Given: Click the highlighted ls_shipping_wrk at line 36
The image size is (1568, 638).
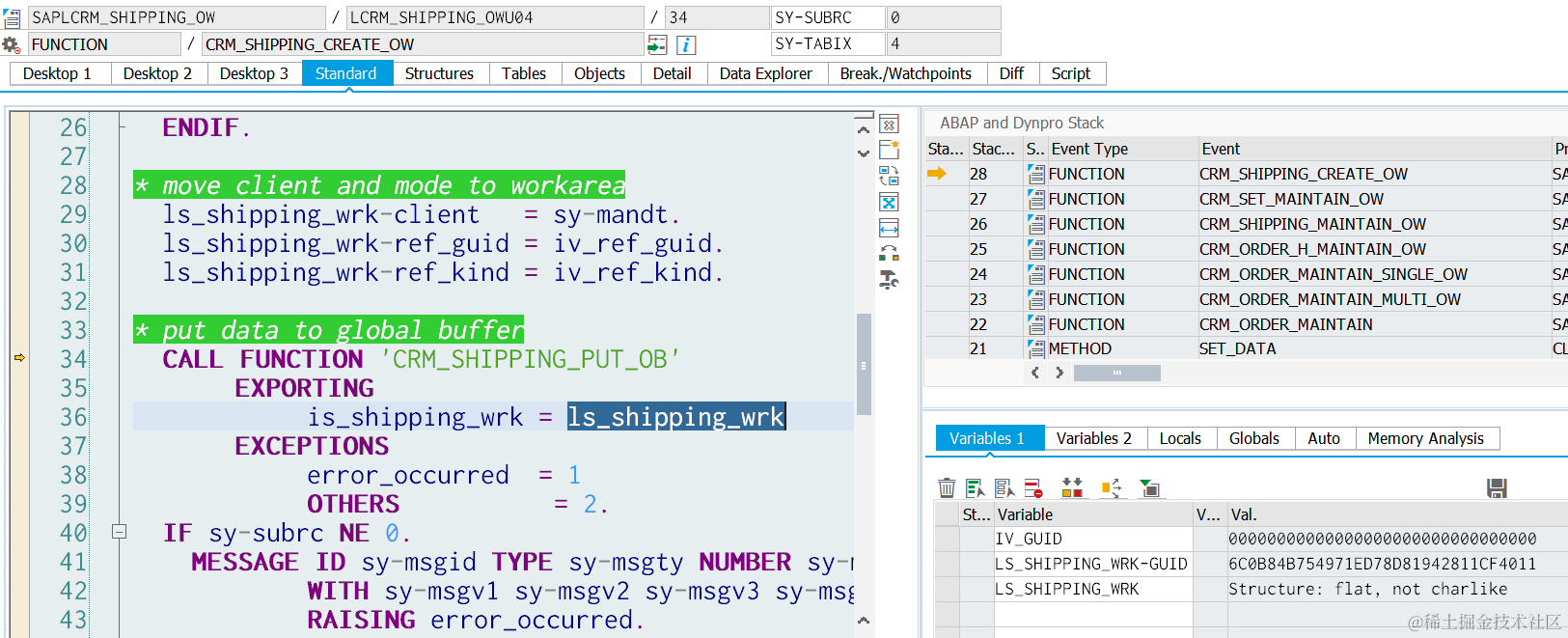Looking at the screenshot, I should point(676,417).
